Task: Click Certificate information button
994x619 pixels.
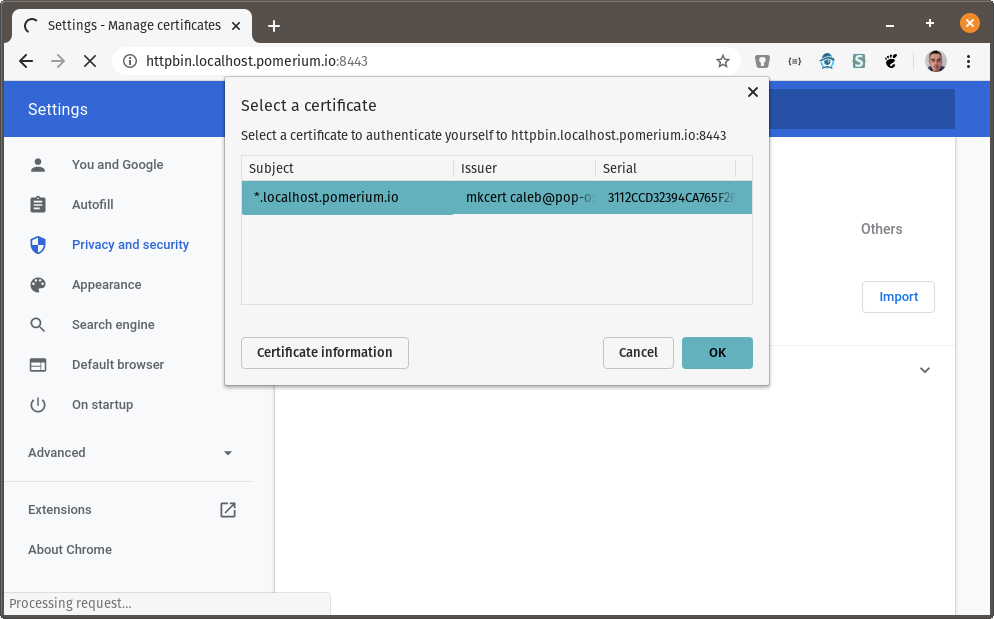Action: (x=325, y=353)
